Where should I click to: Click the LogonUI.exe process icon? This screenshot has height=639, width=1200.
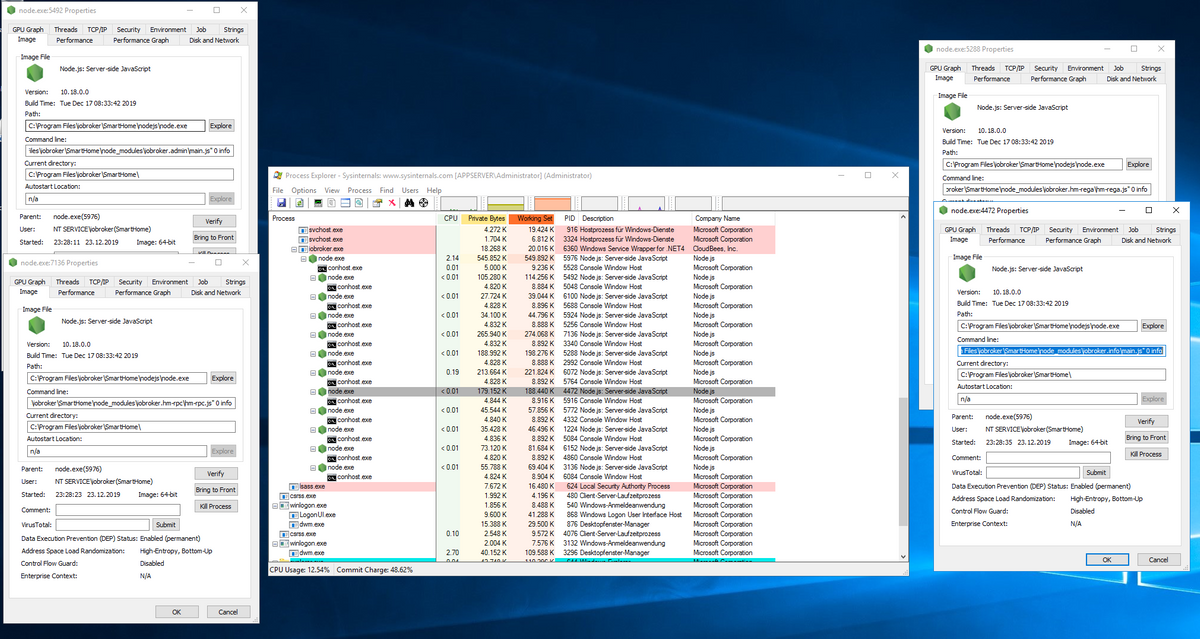294,514
